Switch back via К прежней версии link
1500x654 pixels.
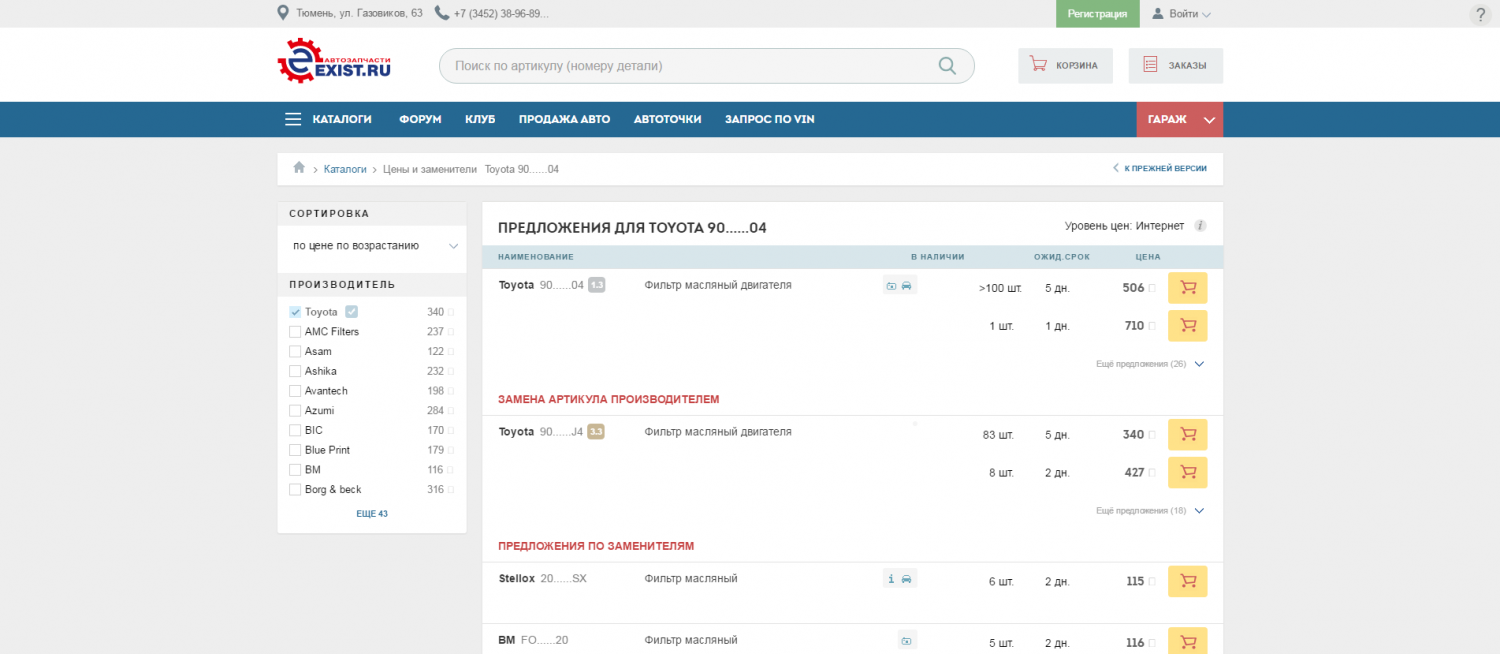point(1160,168)
